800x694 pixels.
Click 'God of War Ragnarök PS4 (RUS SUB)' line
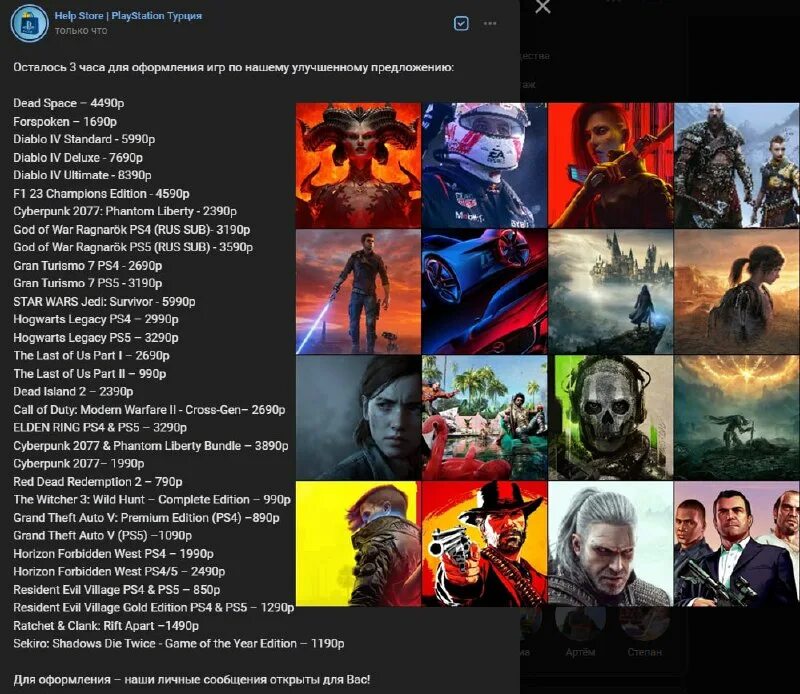point(132,230)
